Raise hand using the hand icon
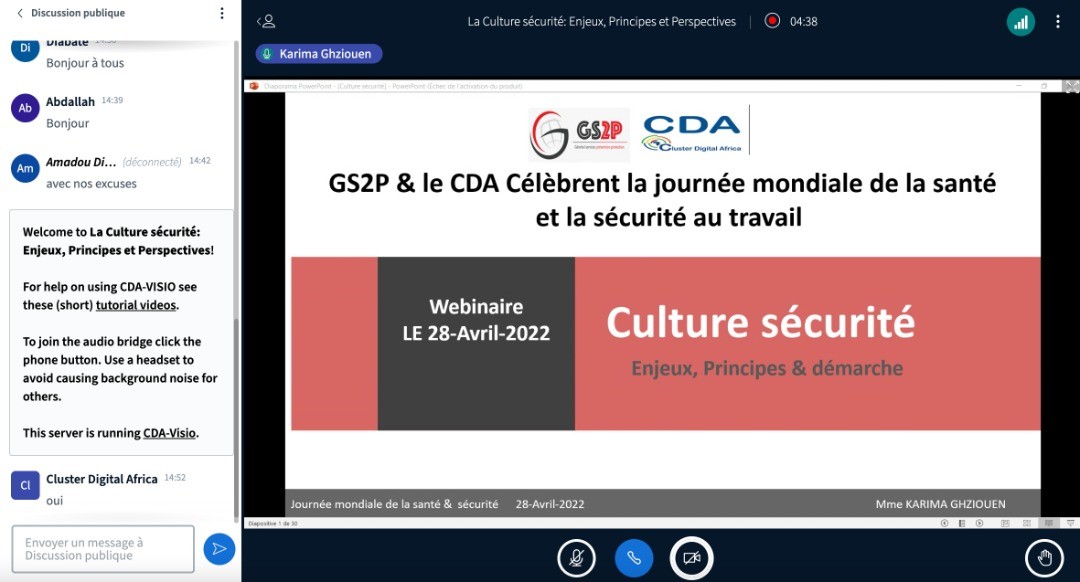The image size is (1080, 582). click(x=1044, y=558)
